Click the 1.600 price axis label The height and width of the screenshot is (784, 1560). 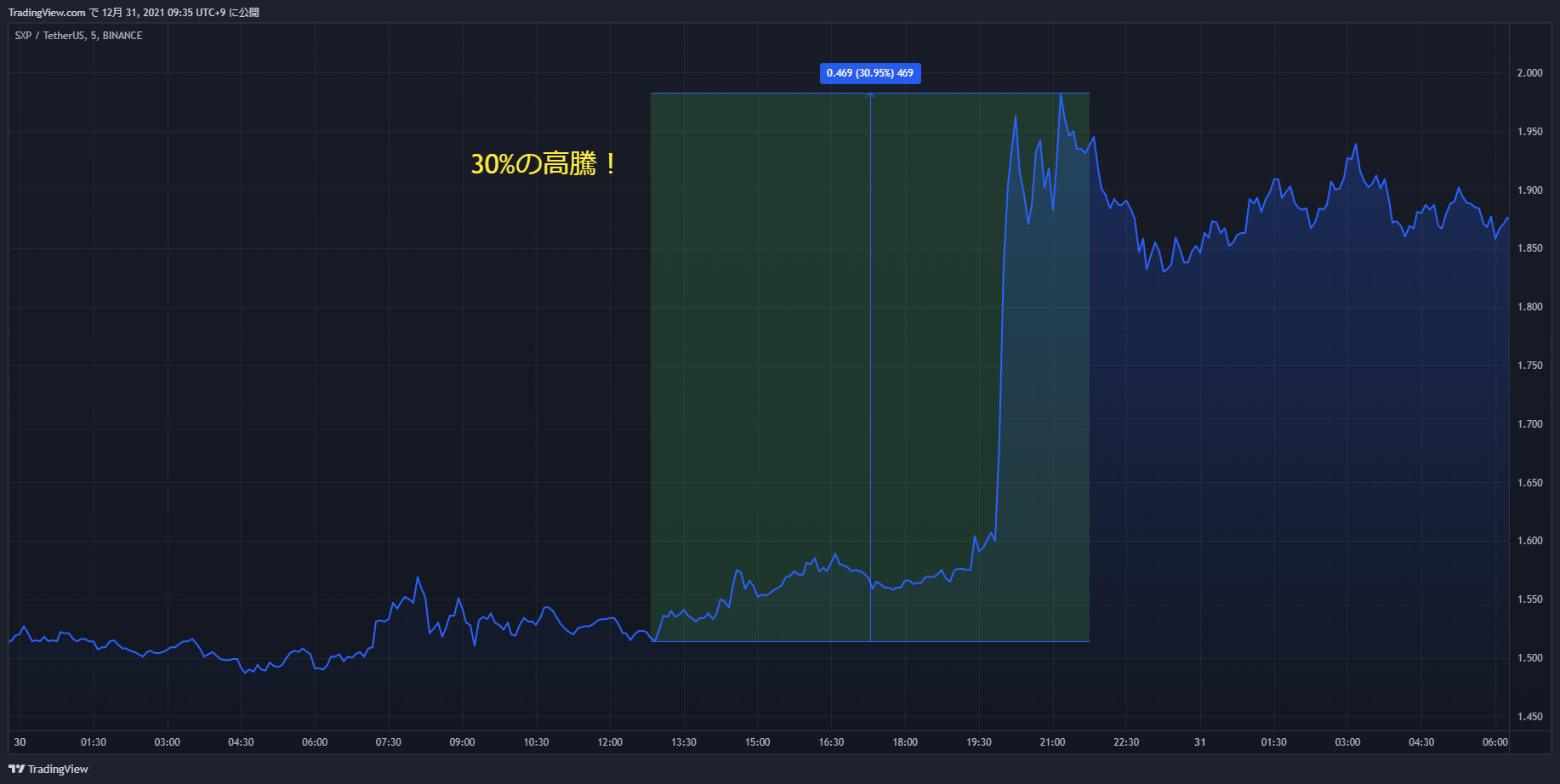[x=1529, y=541]
